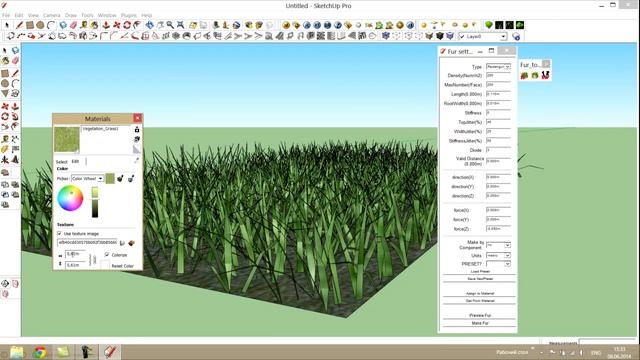Image resolution: width=640 pixels, height=360 pixels.
Task: Toggle the Colorize checkbox
Action: pyautogui.click(x=107, y=255)
